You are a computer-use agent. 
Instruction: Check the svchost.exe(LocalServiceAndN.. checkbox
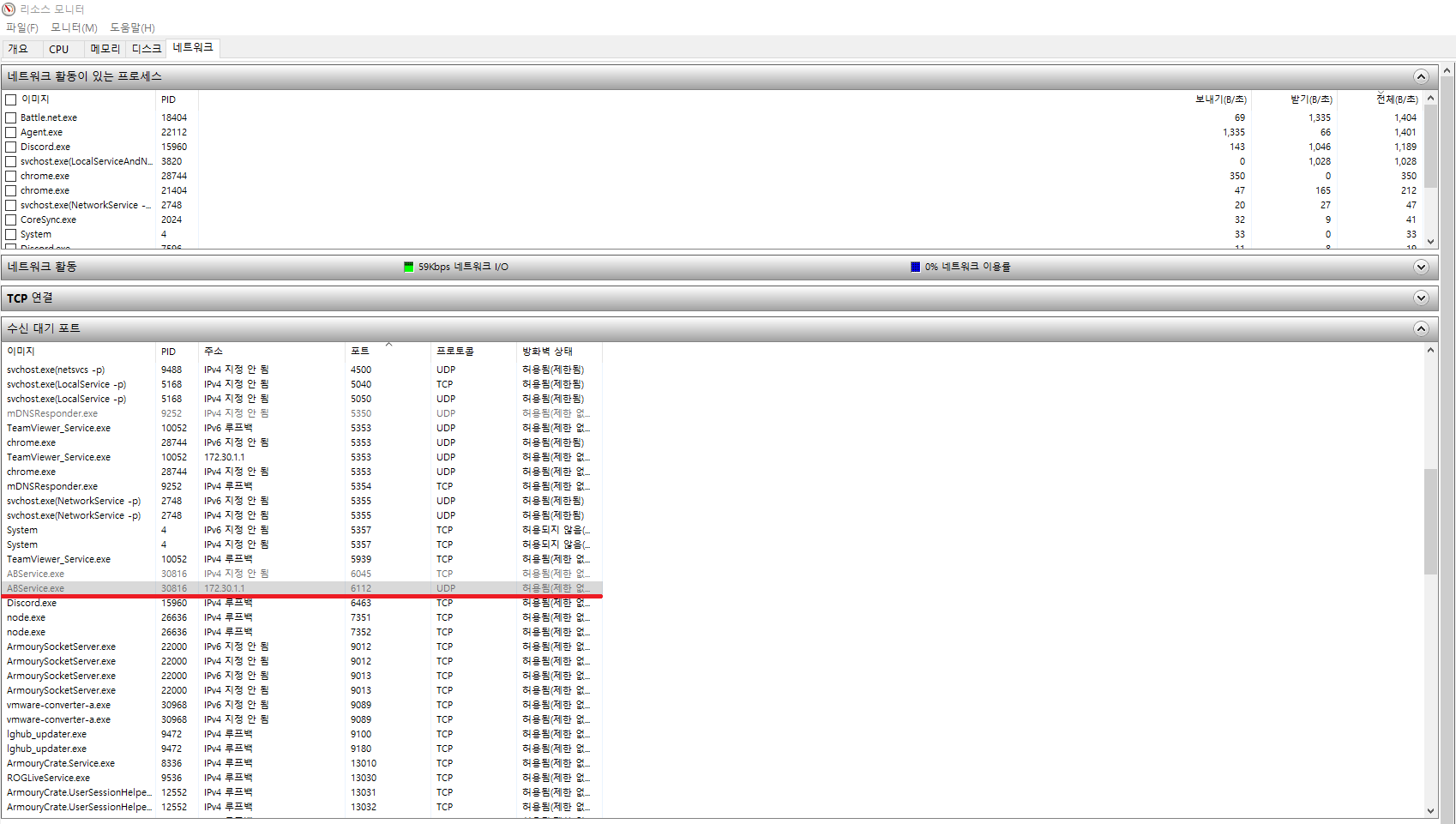coord(11,161)
